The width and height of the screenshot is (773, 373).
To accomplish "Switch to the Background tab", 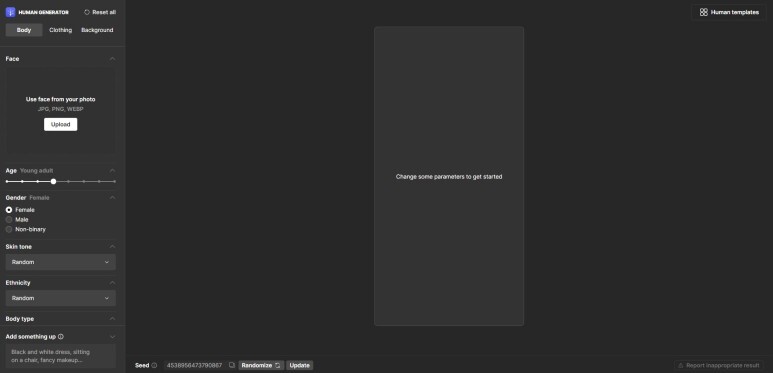I will coord(97,30).
